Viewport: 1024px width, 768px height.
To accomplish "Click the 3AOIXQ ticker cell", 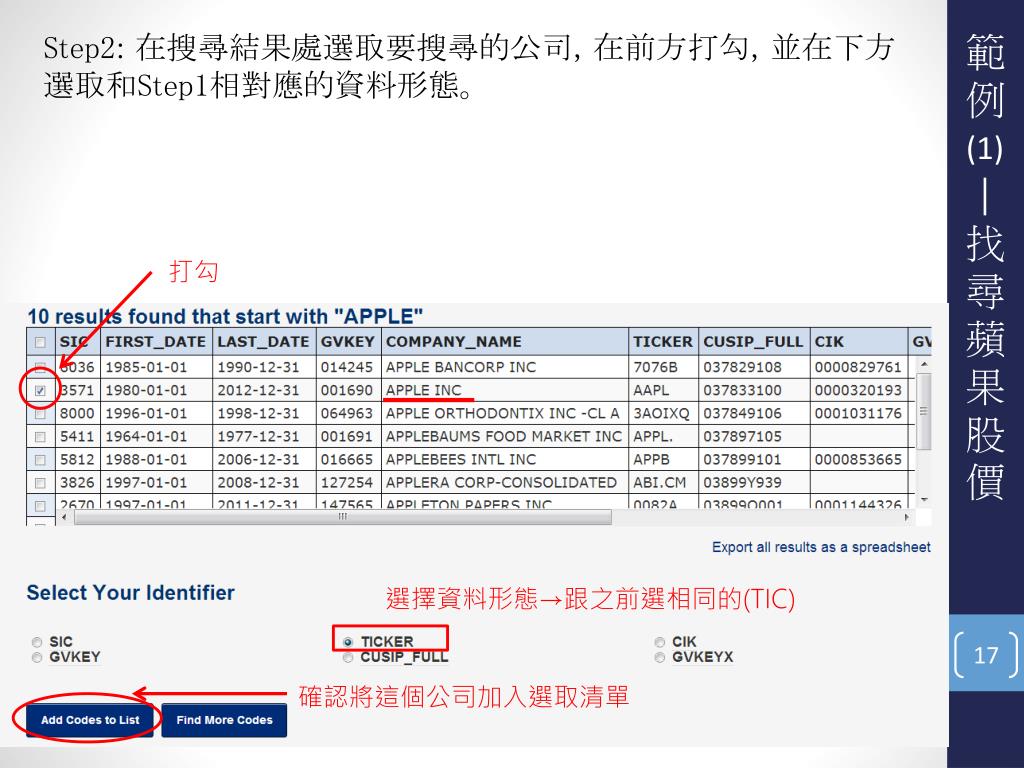I will tap(663, 413).
